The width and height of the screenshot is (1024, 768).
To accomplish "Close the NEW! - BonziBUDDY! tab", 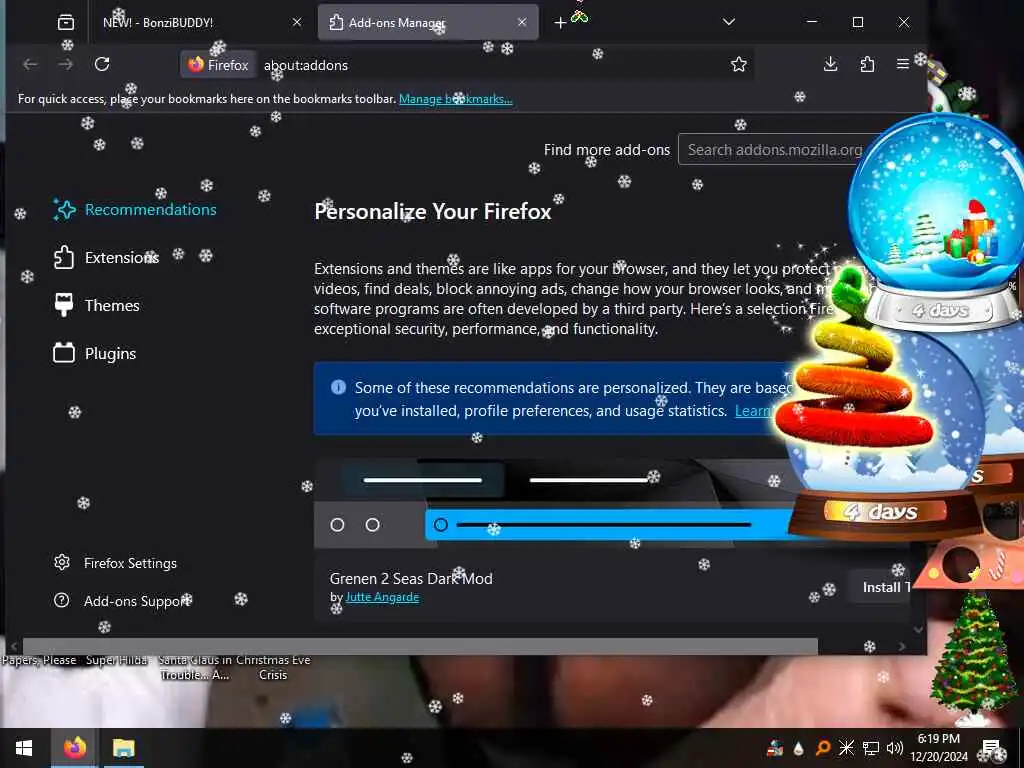I will (x=296, y=22).
